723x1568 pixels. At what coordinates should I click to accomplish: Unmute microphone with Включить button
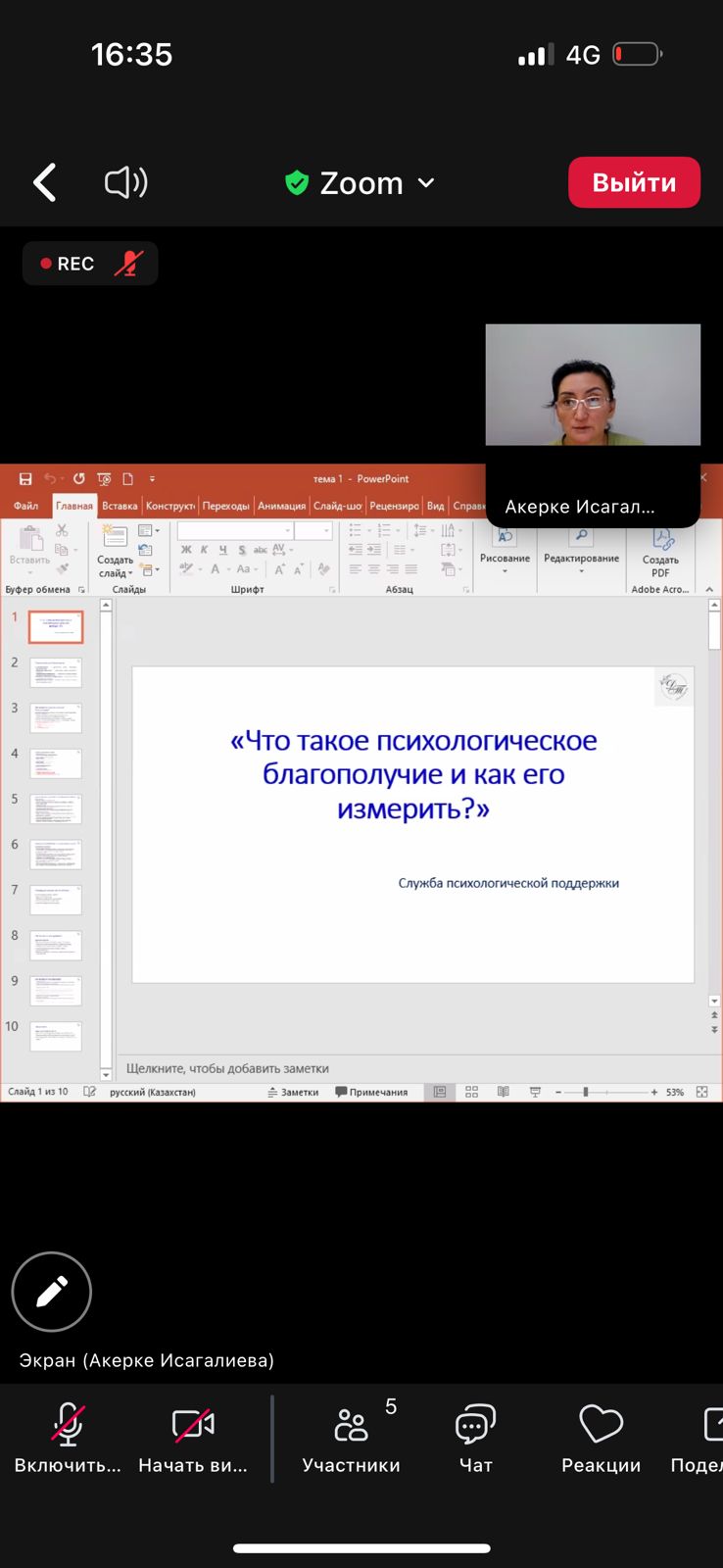tap(68, 1438)
